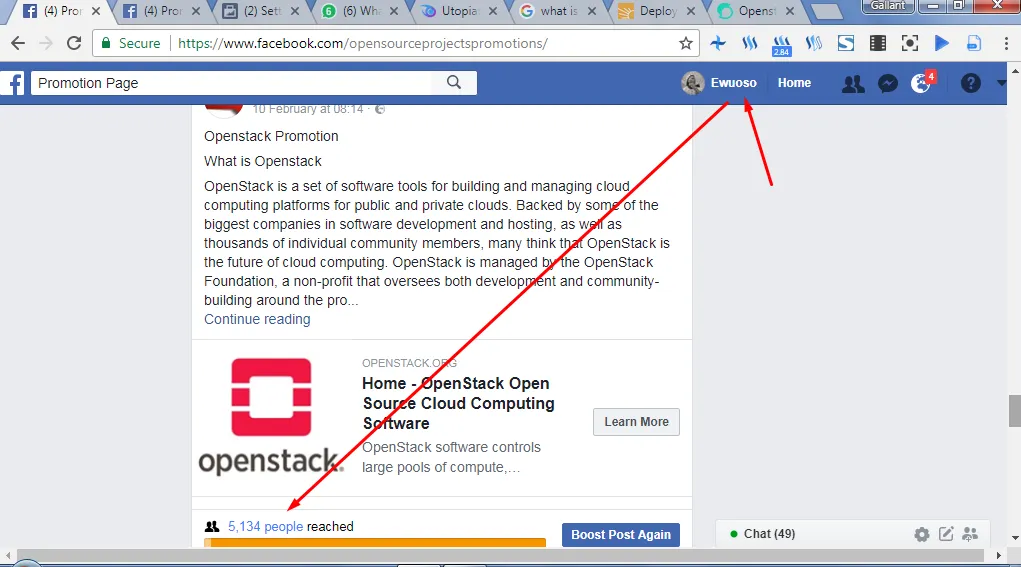Close the Deploy tab
1021x567 pixels.
[x=691, y=11]
